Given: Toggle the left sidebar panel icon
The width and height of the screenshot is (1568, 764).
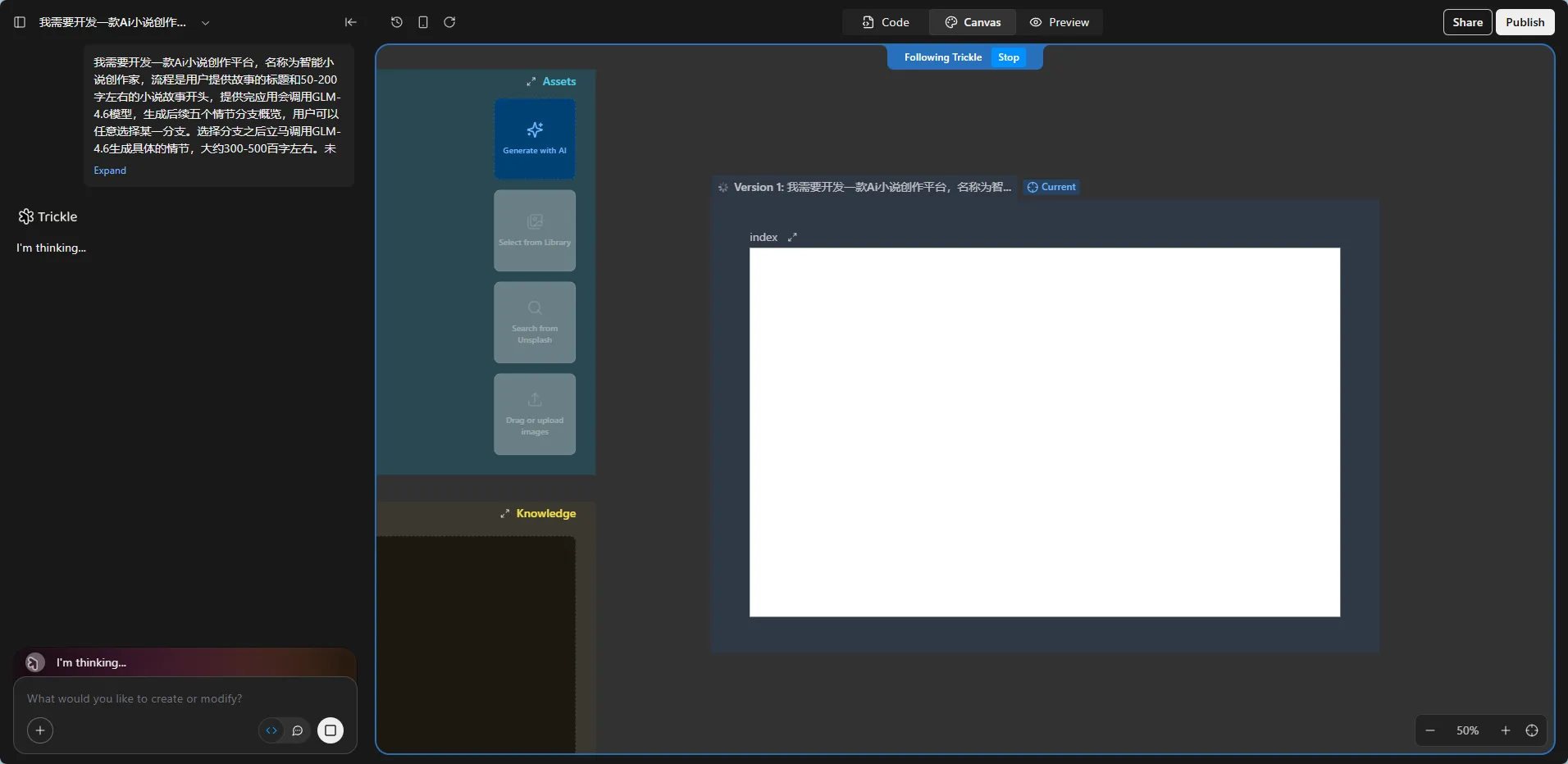Looking at the screenshot, I should point(20,22).
